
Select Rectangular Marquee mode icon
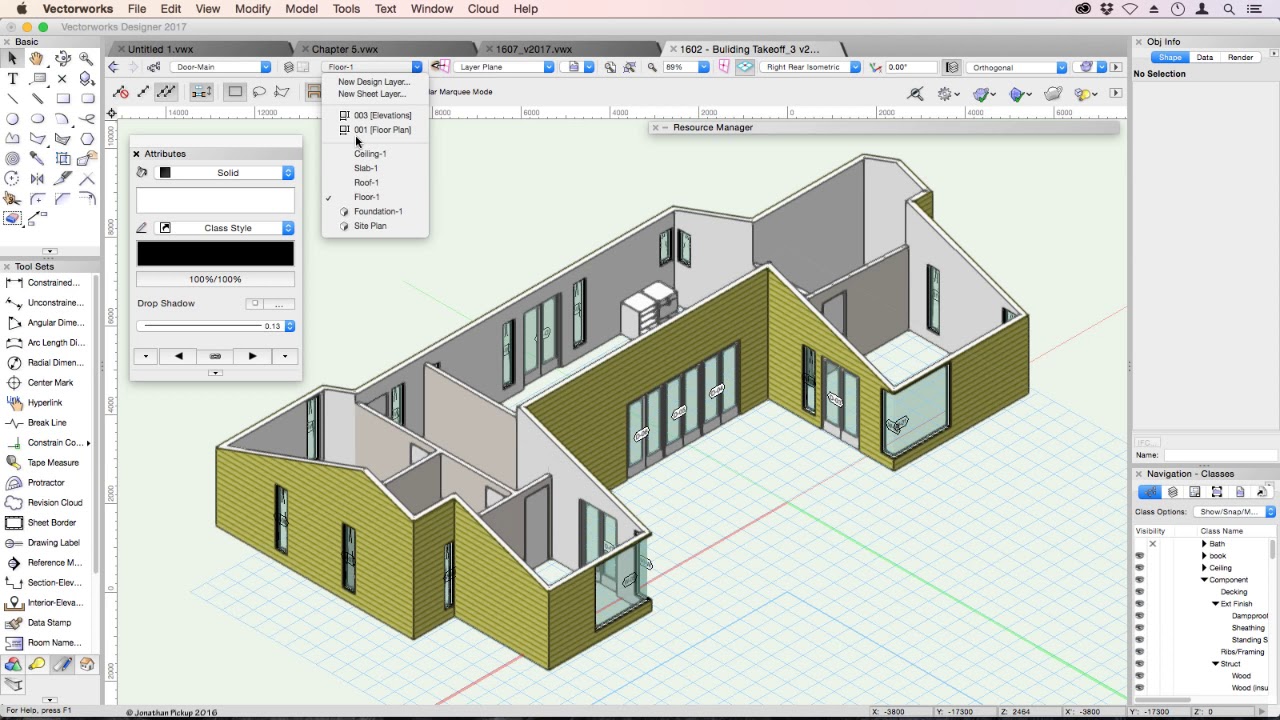[235, 92]
